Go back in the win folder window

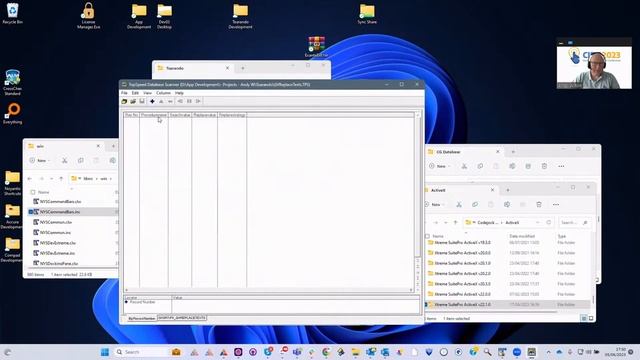tap(30, 179)
